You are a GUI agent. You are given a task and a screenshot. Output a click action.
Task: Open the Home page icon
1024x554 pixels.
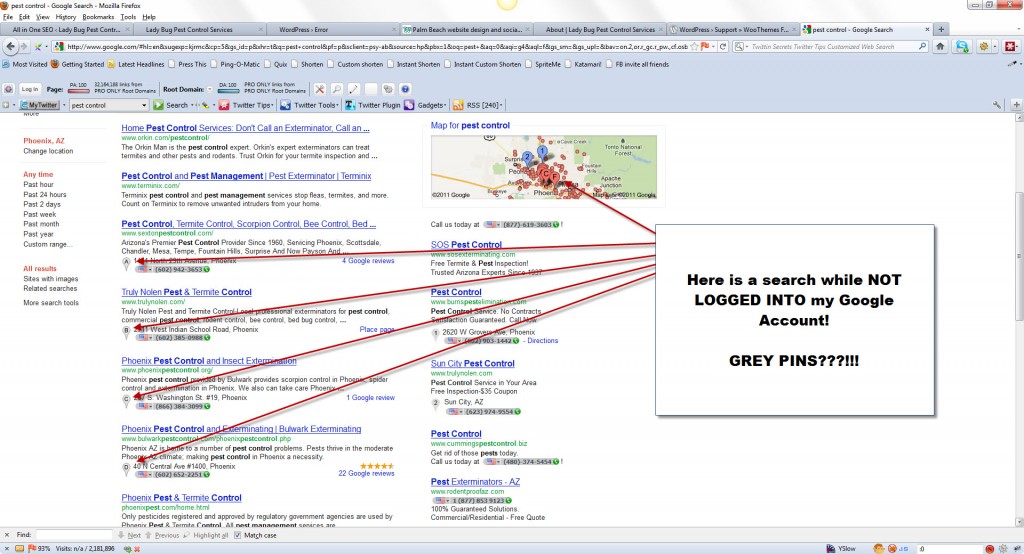[940, 46]
